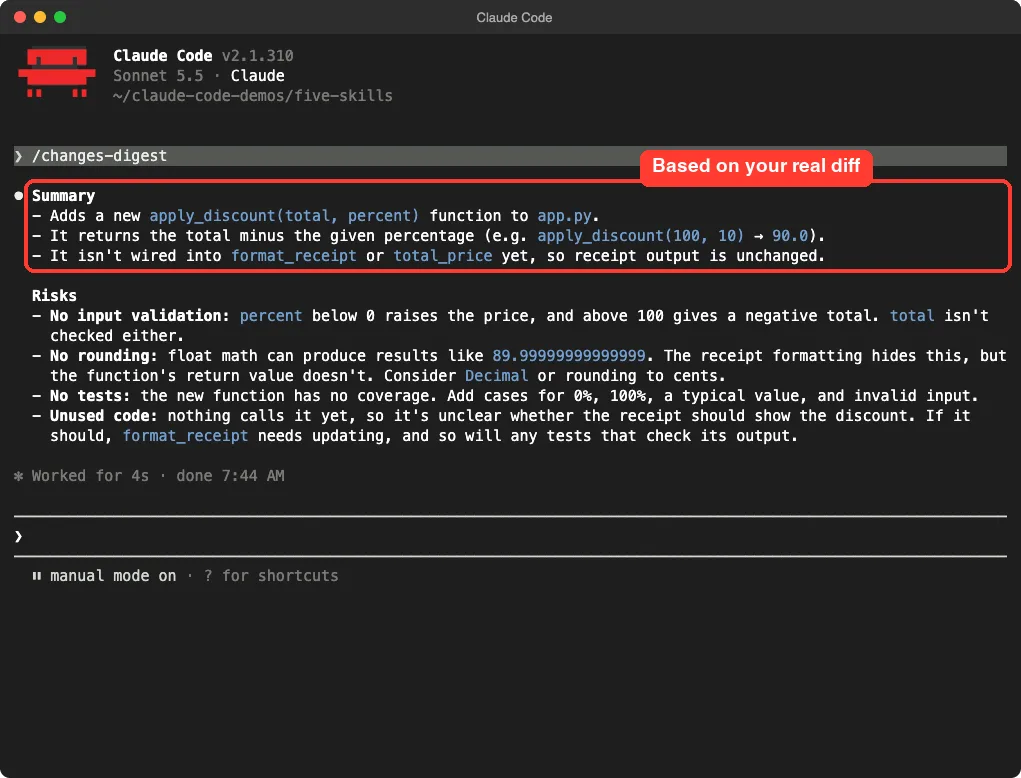Click the 'No rounding:' bold label
The image size is (1021, 778).
[104, 355]
